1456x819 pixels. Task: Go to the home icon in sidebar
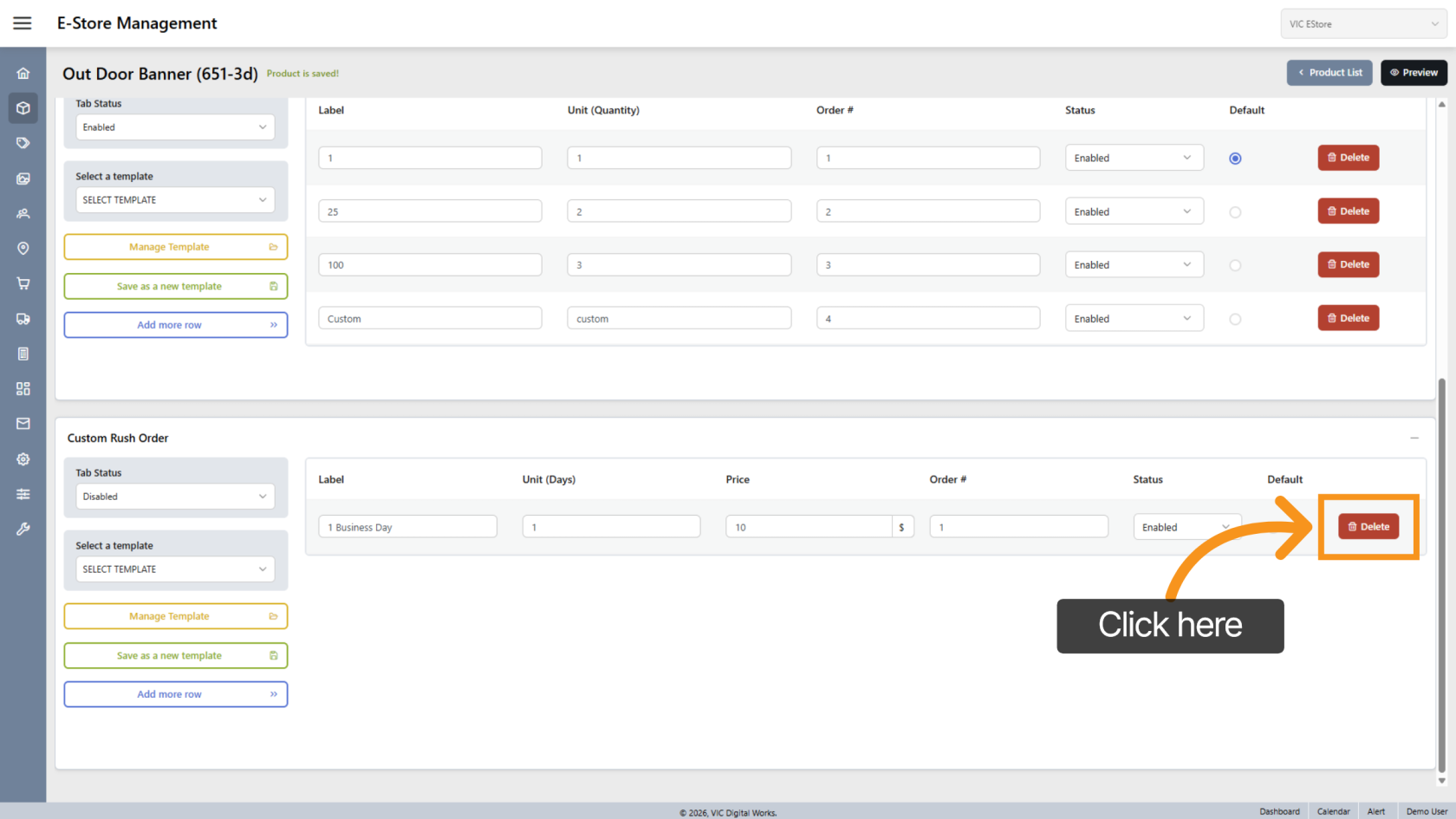23,74
